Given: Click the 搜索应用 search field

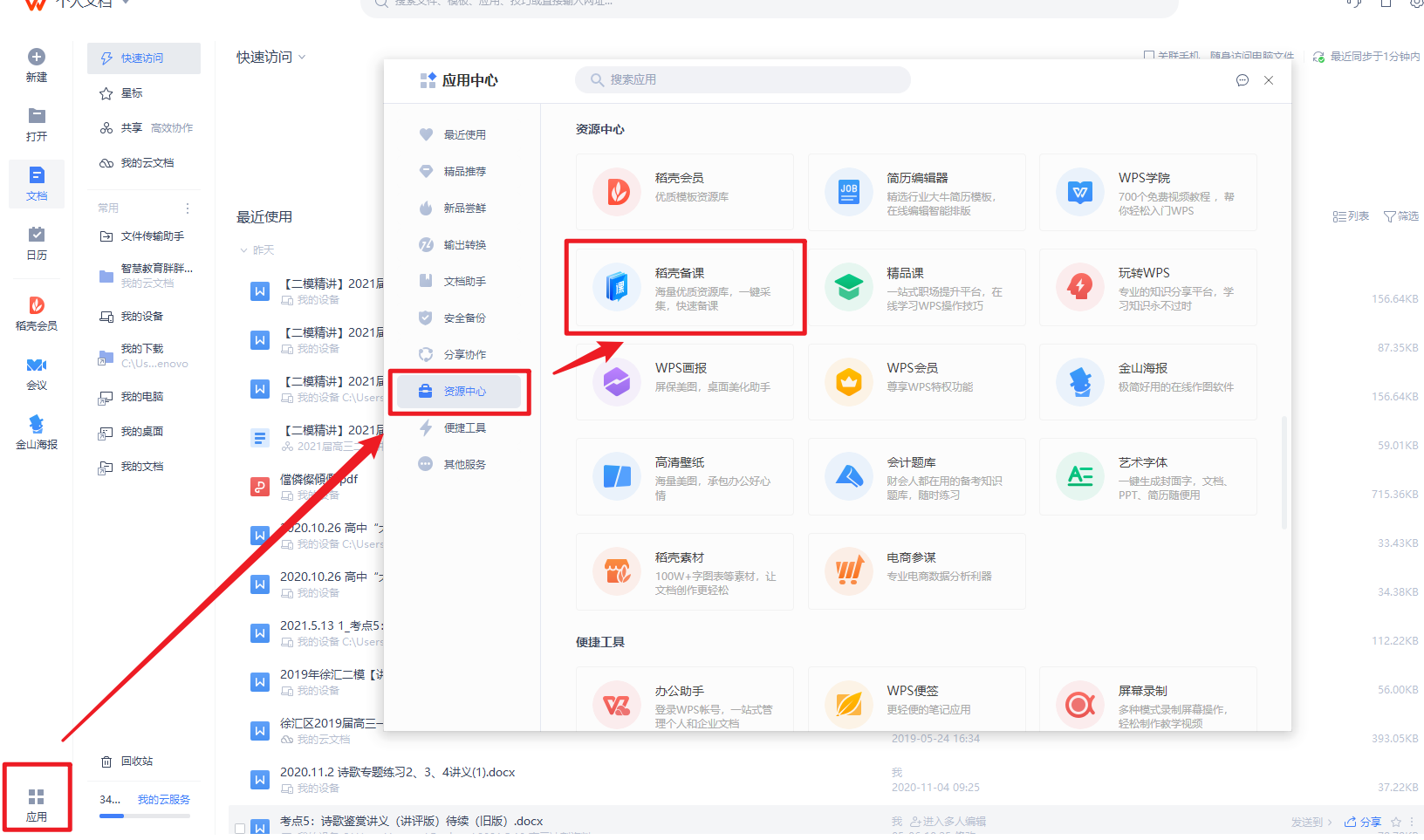Looking at the screenshot, I should tap(743, 79).
